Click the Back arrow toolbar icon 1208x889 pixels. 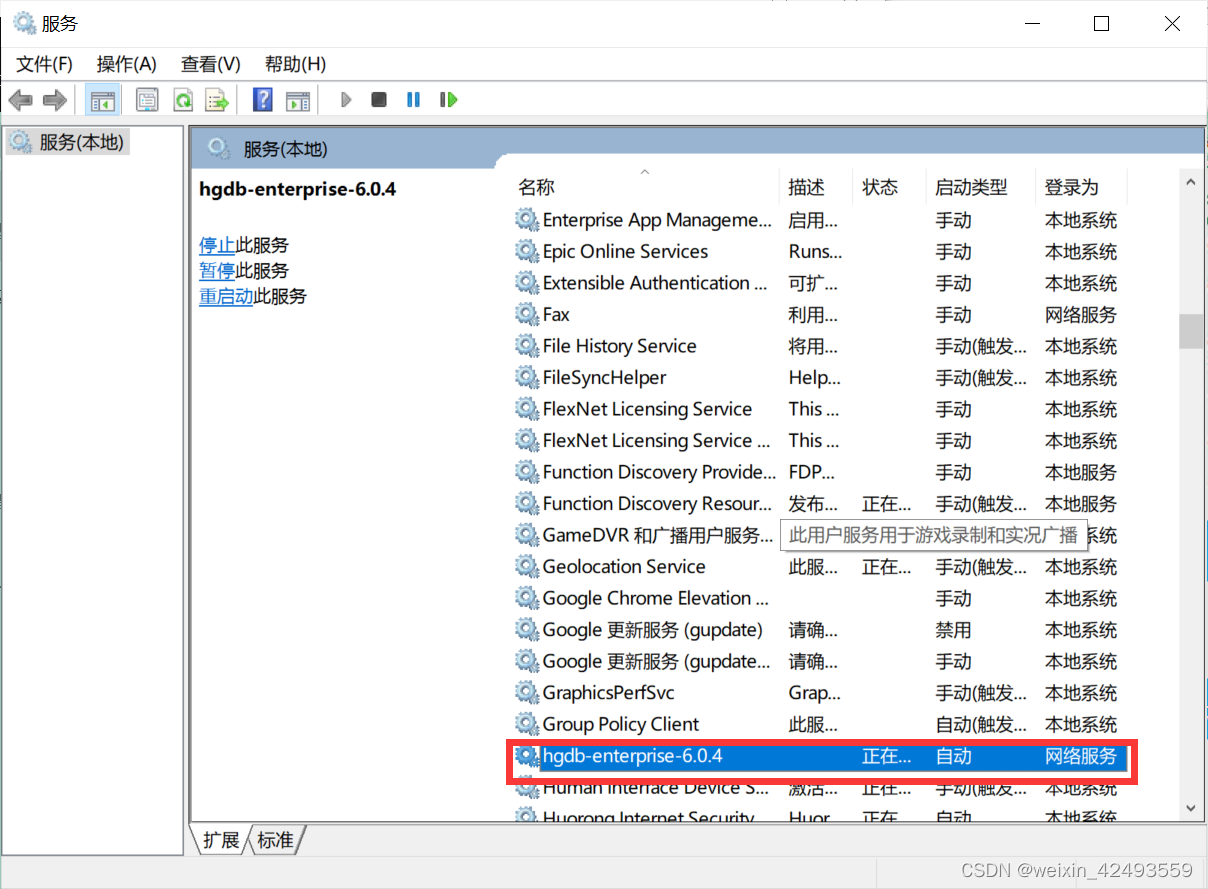click(x=21, y=100)
